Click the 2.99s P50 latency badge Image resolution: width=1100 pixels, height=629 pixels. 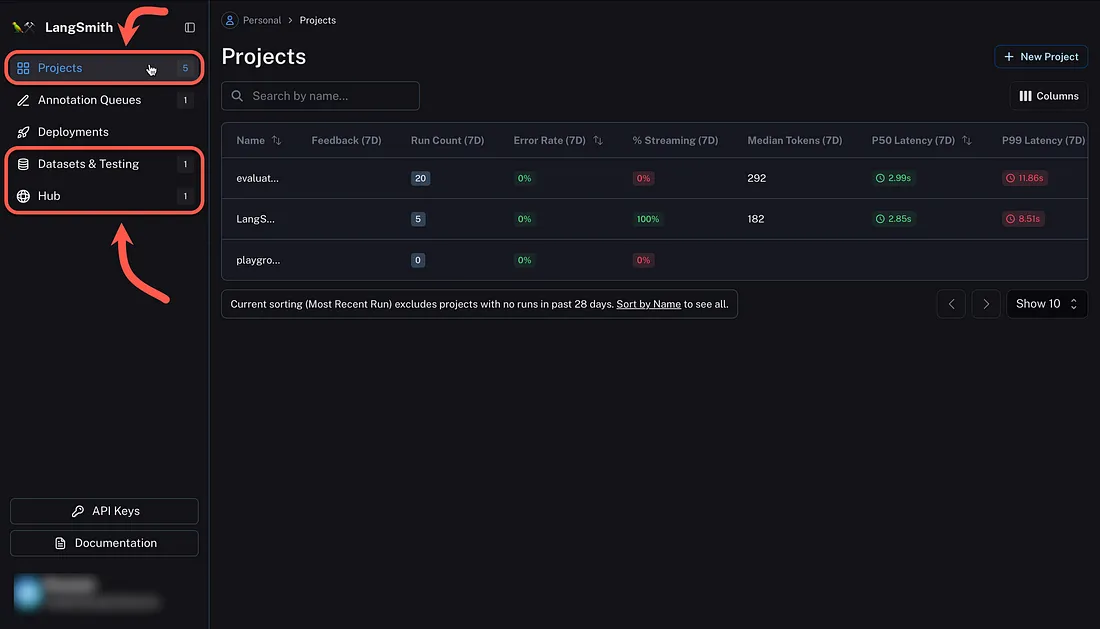tap(893, 178)
